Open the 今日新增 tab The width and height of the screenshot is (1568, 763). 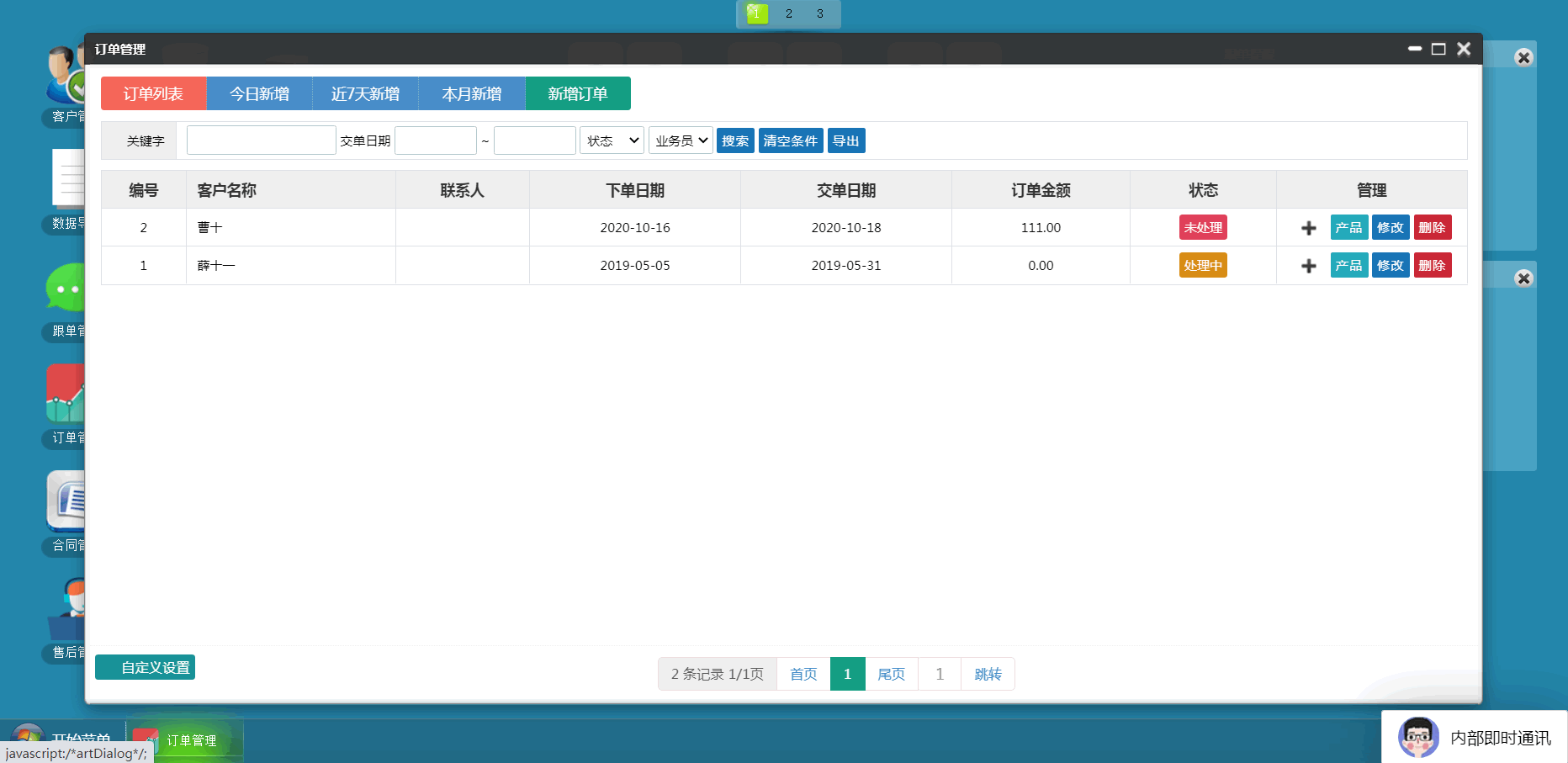(259, 93)
